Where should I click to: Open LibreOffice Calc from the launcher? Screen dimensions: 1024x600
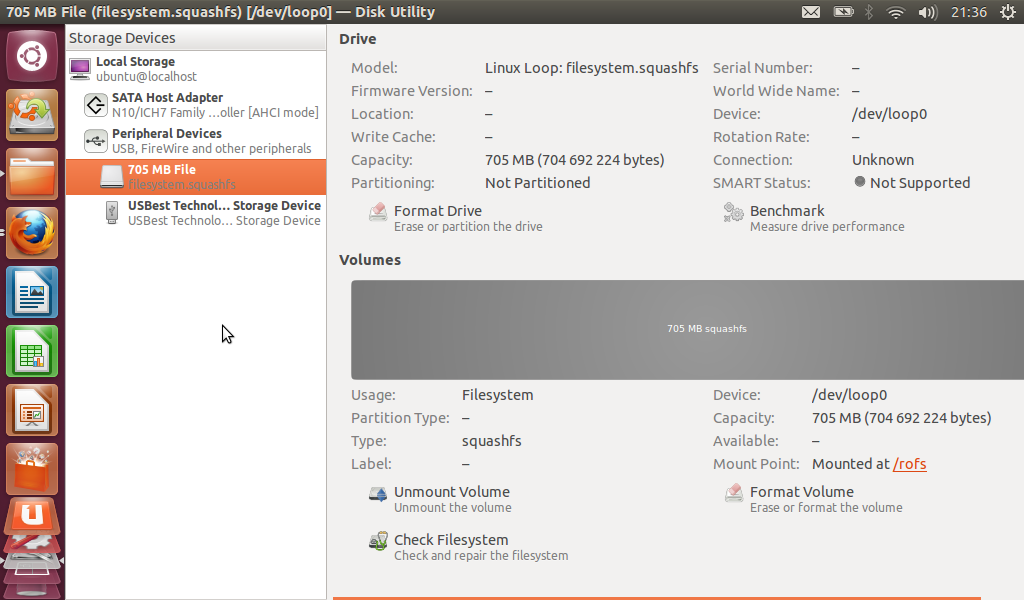32,351
